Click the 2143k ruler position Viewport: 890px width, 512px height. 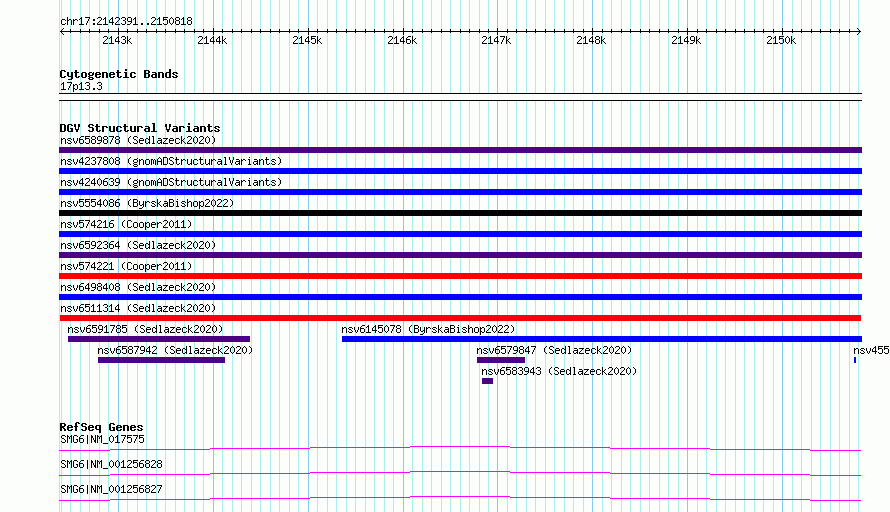(x=117, y=40)
